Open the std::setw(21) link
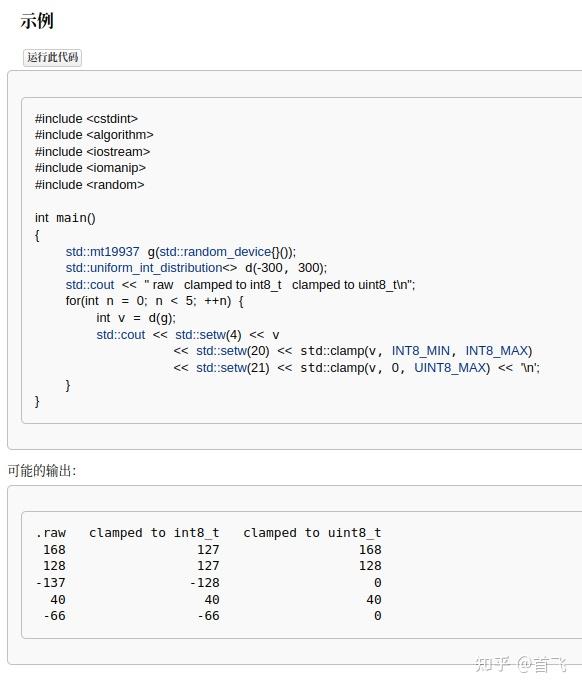Image resolution: width=582 pixels, height=689 pixels. pyautogui.click(x=233, y=368)
